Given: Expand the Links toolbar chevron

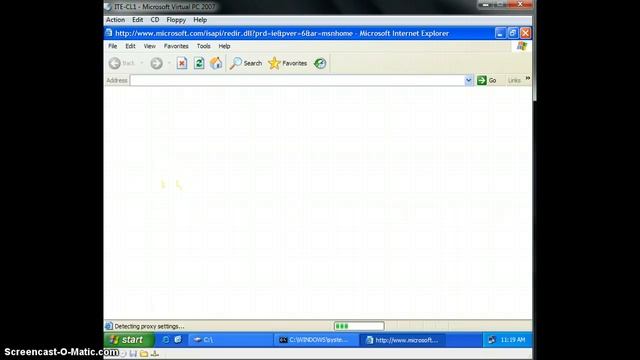Looking at the screenshot, I should point(528,78).
